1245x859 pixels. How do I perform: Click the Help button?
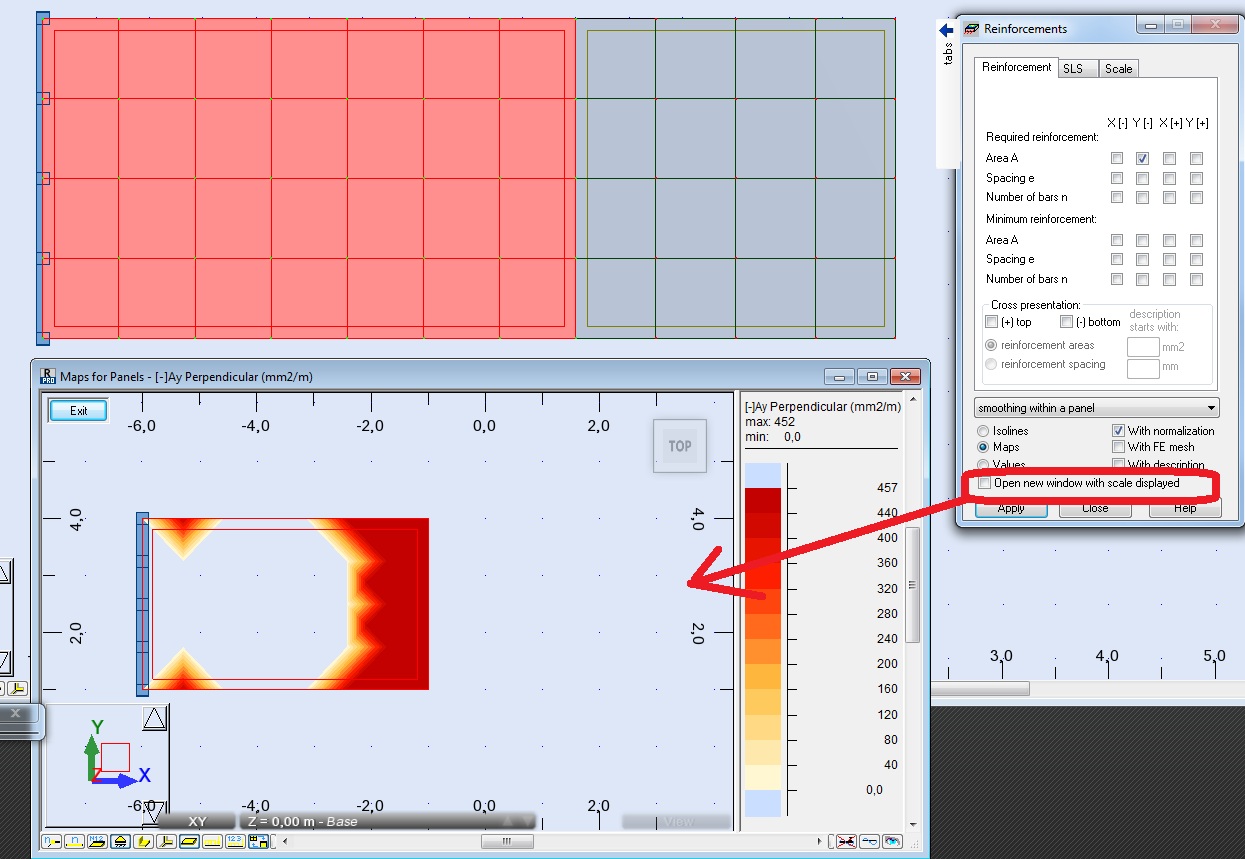click(x=1185, y=508)
